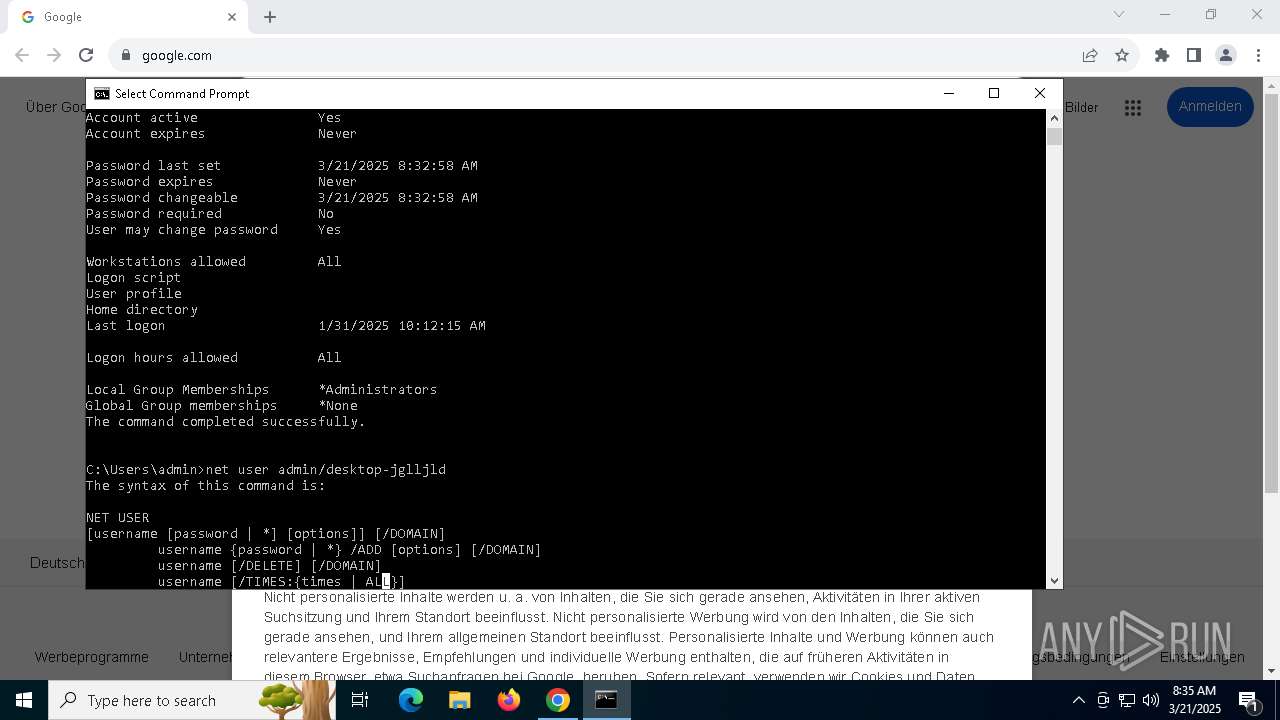This screenshot has width=1280, height=720.
Task: Click Command Prompt scrollbar up arrow
Action: [x=1054, y=116]
